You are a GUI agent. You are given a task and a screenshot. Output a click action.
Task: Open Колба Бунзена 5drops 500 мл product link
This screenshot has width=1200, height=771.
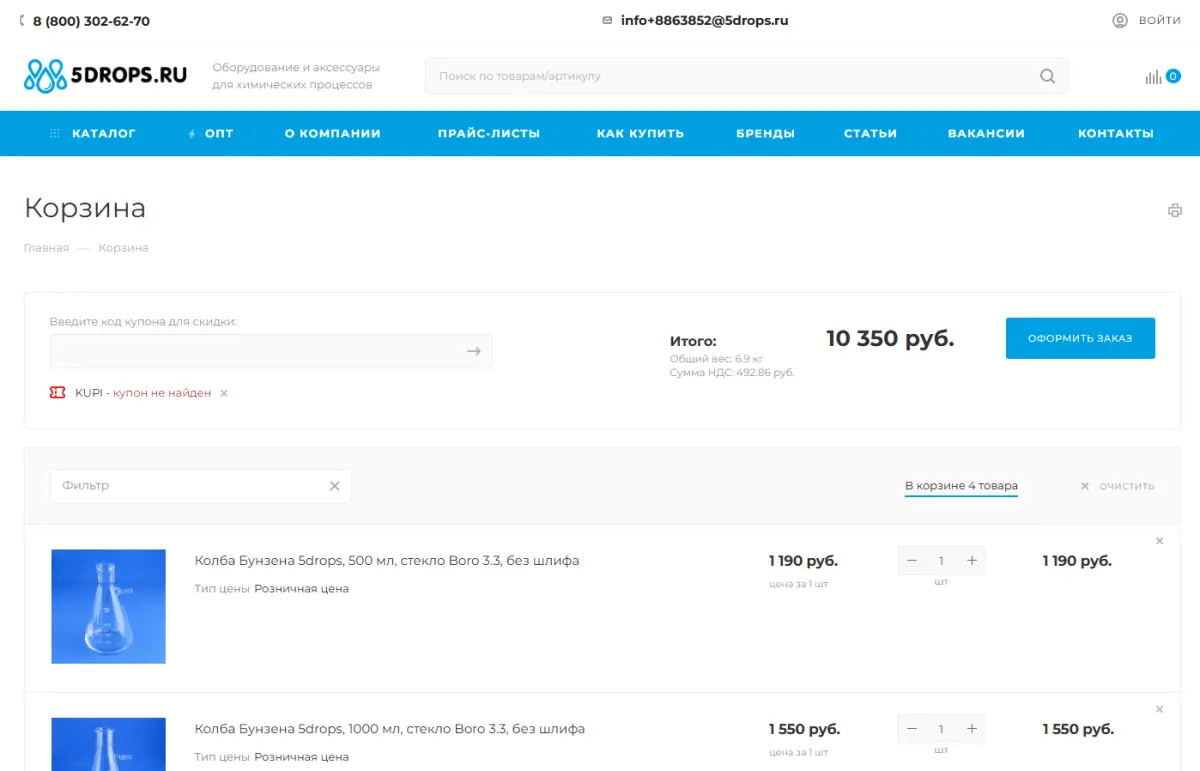click(387, 561)
